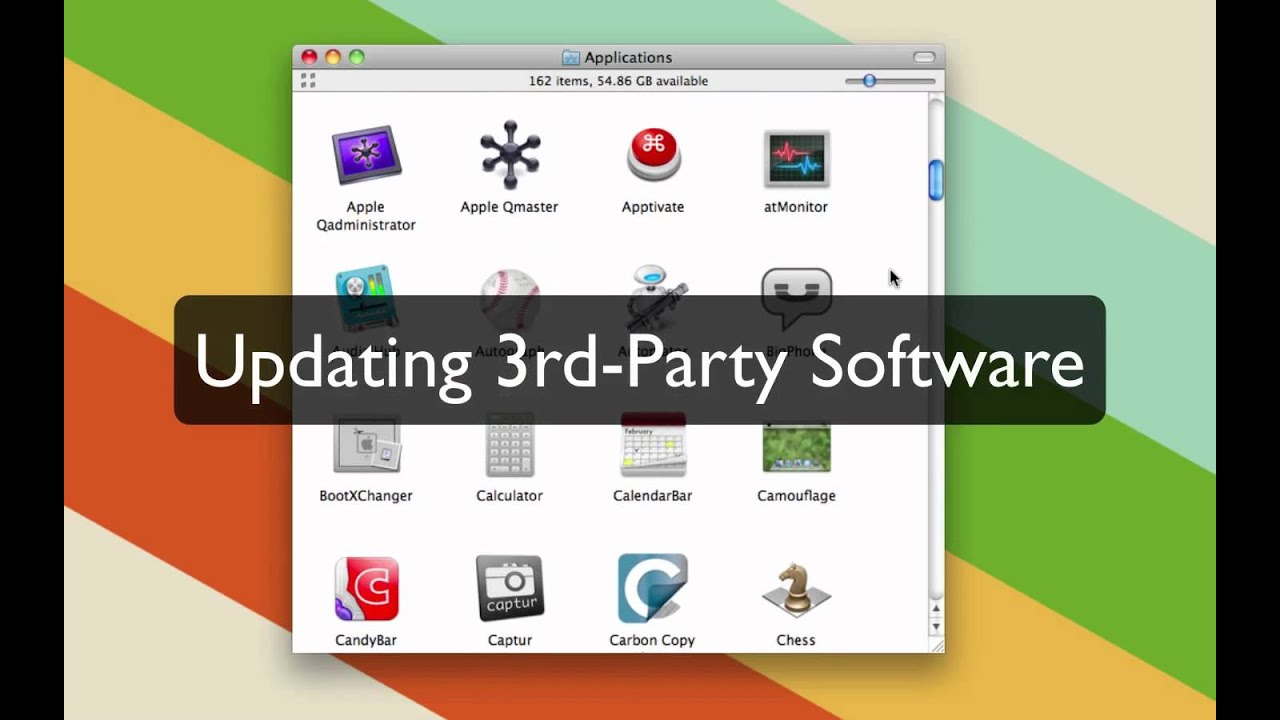Select the Apple Qmaster icon
The image size is (1280, 720).
click(x=509, y=155)
